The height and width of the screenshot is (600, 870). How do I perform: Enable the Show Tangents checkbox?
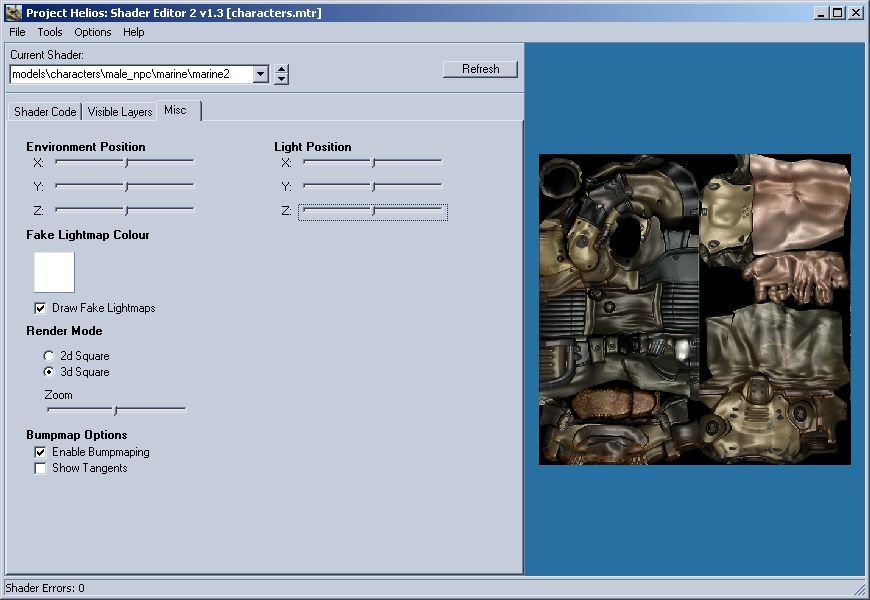[x=41, y=468]
